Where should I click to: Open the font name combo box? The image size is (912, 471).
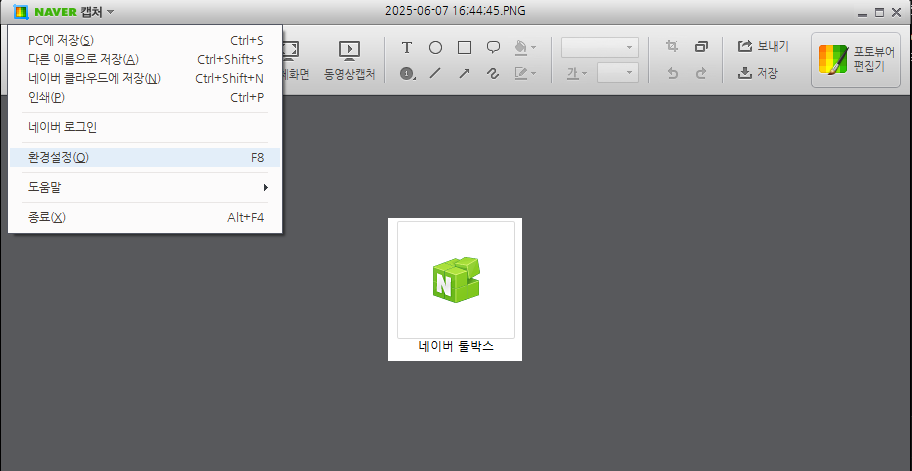(600, 48)
